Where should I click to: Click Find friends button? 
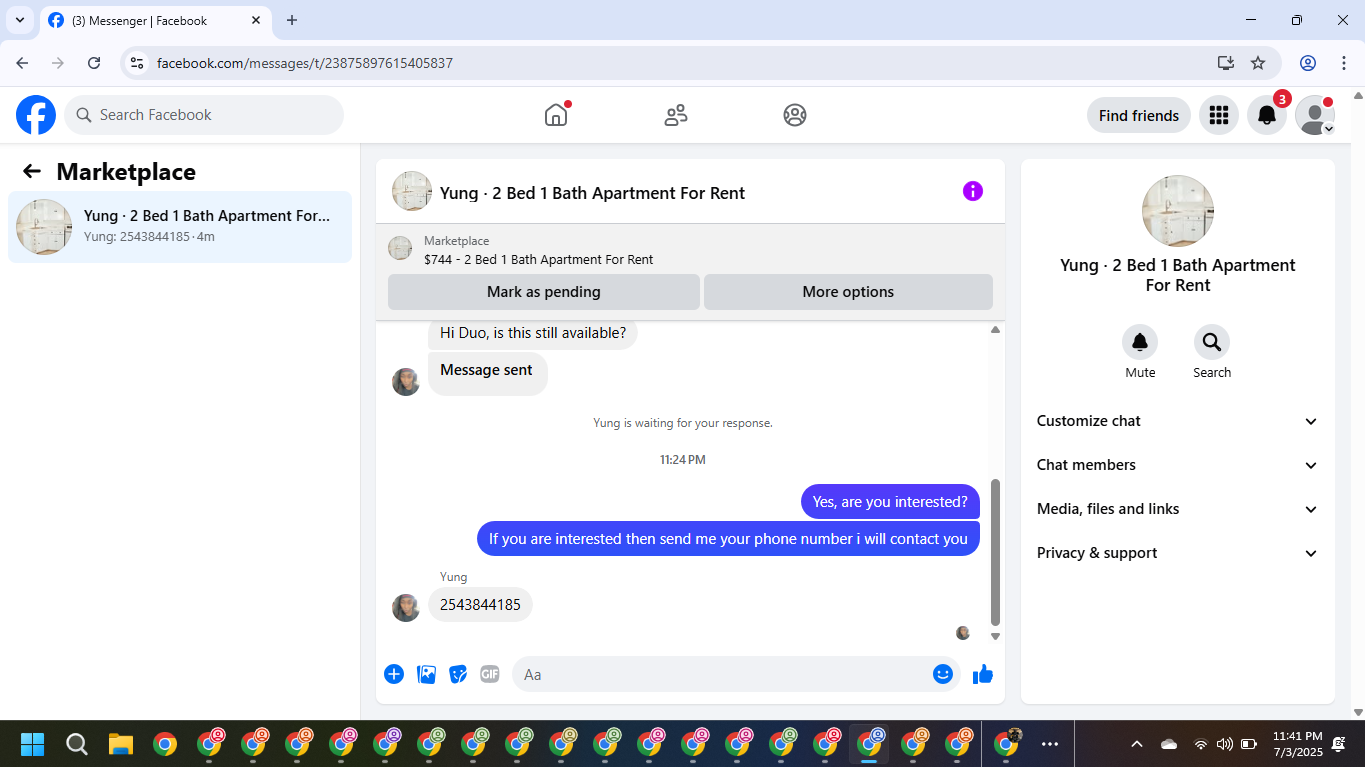[x=1139, y=115]
